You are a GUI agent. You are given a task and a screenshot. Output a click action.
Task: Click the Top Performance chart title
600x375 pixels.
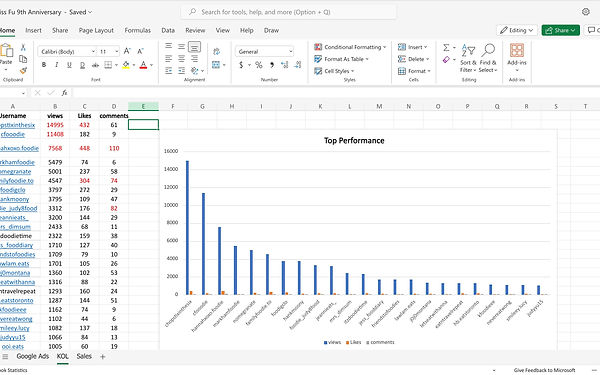[x=354, y=140]
